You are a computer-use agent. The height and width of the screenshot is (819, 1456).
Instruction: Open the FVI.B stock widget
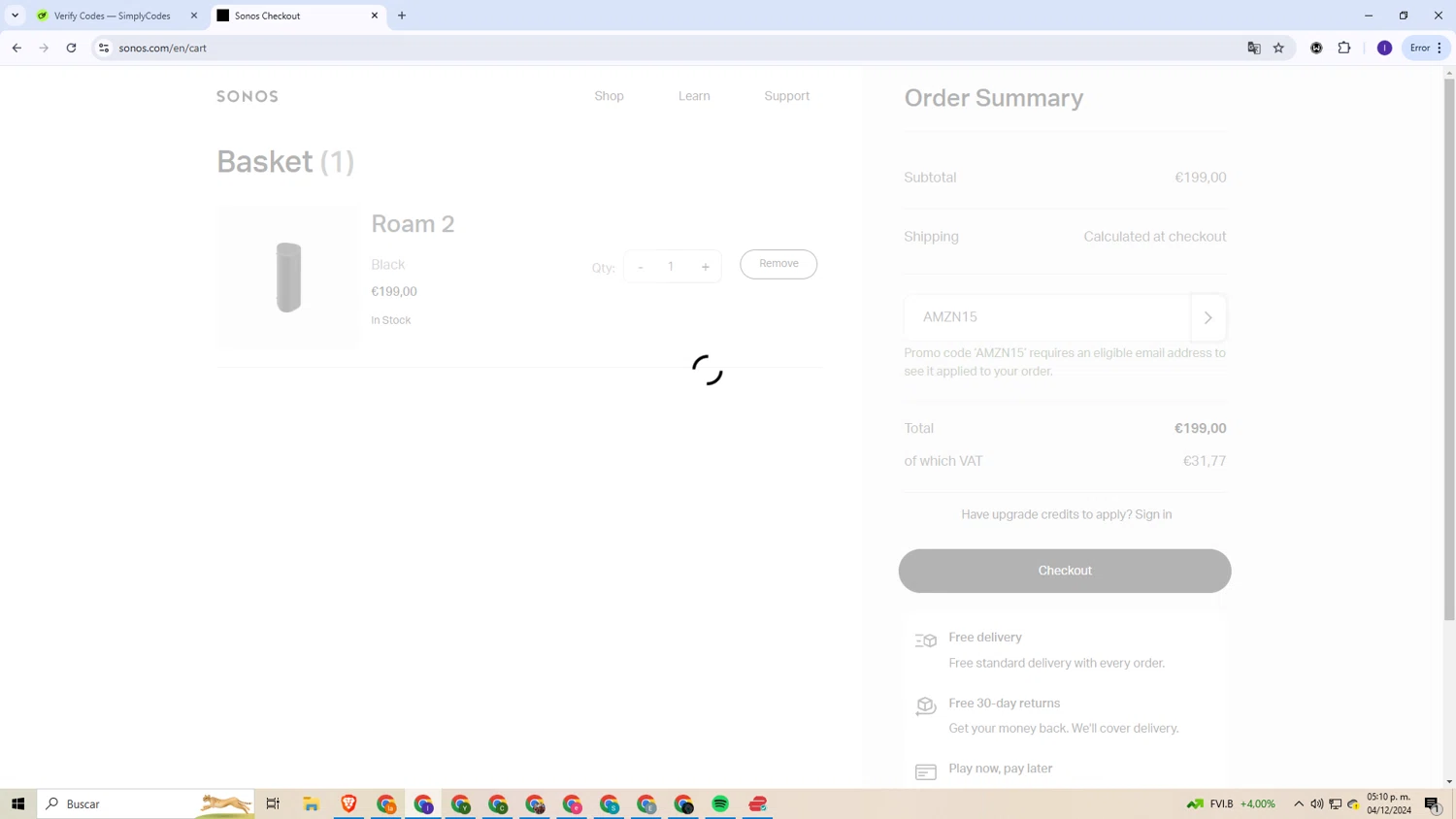(x=1231, y=803)
